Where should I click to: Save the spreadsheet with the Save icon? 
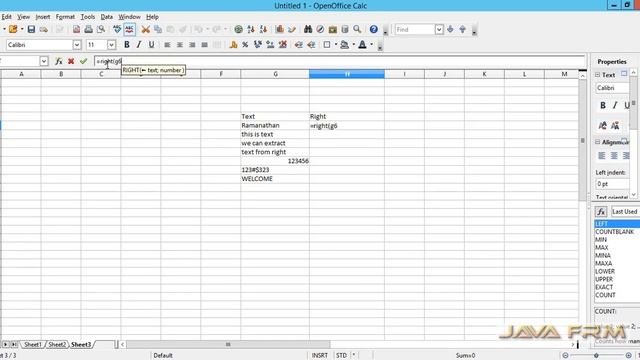(31, 29)
